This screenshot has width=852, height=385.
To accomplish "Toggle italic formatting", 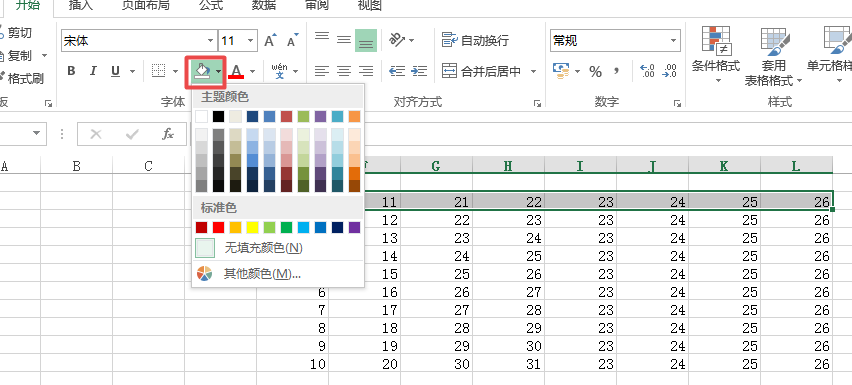I will point(93,71).
